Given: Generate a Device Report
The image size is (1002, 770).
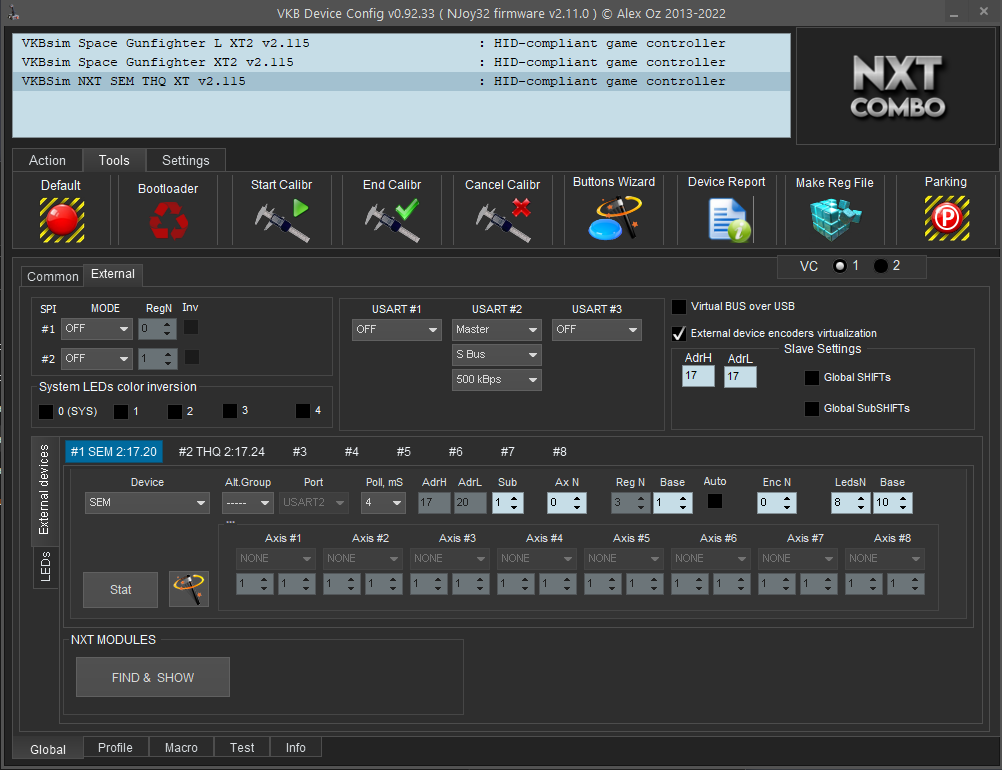Looking at the screenshot, I should coord(730,220).
